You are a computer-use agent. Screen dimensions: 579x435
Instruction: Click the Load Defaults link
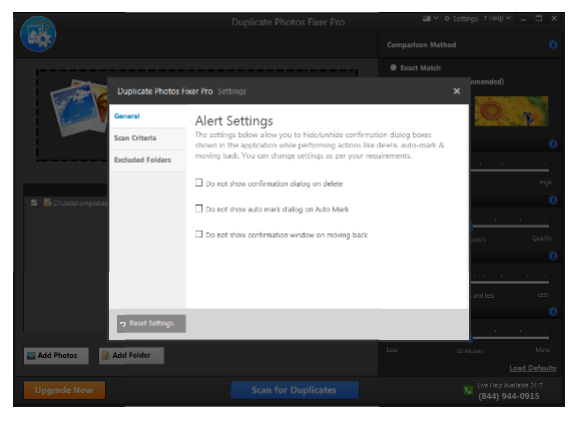pyautogui.click(x=532, y=368)
